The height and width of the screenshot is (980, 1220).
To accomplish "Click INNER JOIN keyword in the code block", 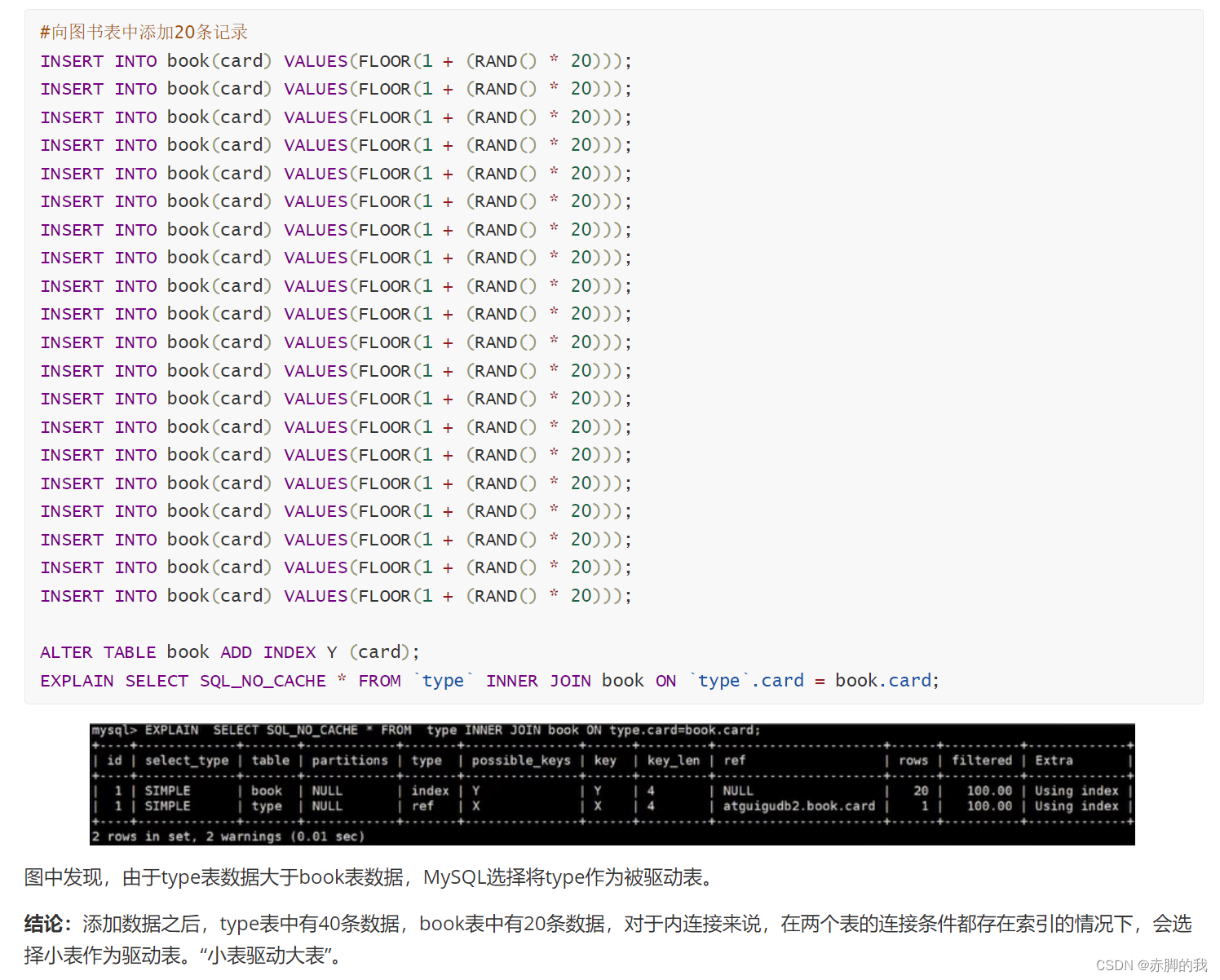I will (538, 681).
